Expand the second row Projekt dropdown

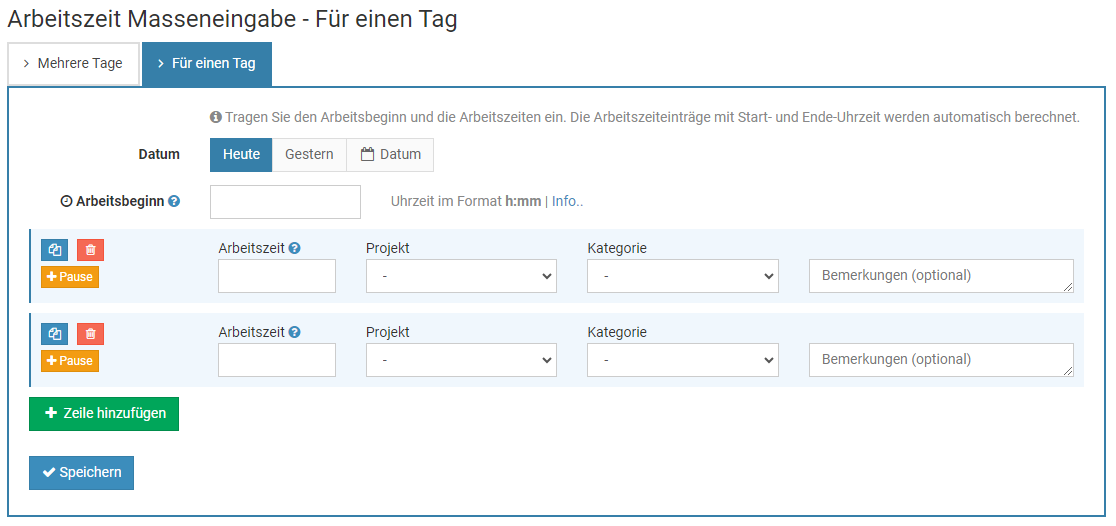pos(461,360)
